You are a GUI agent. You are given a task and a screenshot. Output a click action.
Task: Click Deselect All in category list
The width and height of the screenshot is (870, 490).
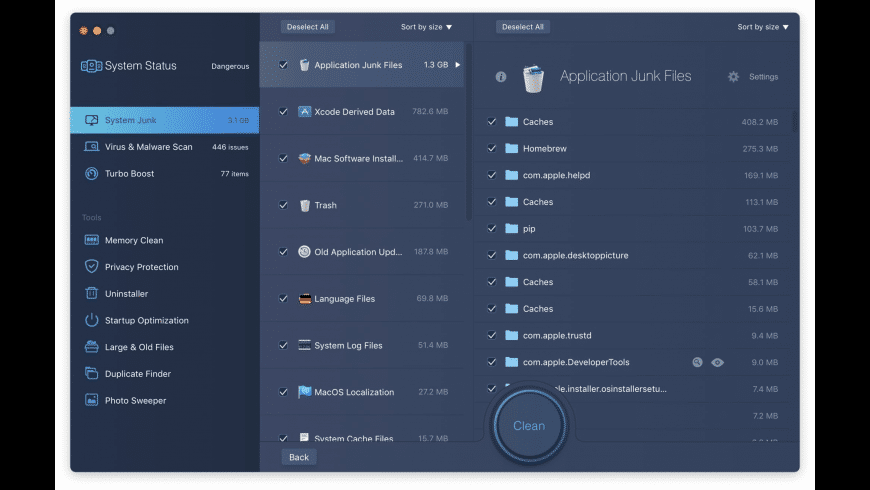tap(307, 27)
